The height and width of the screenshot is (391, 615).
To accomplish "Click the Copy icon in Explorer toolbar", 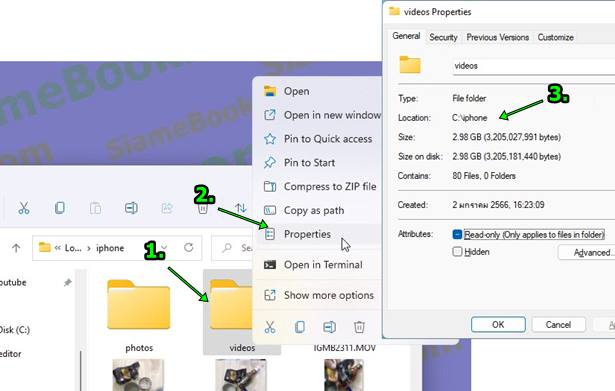I will tap(60, 208).
